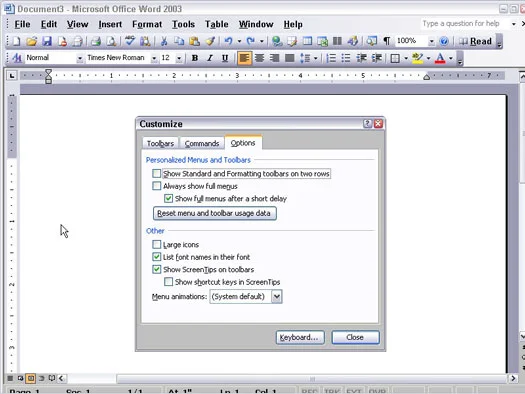Image resolution: width=525 pixels, height=394 pixels.
Task: Open the Research tool icon
Action: (x=145, y=42)
